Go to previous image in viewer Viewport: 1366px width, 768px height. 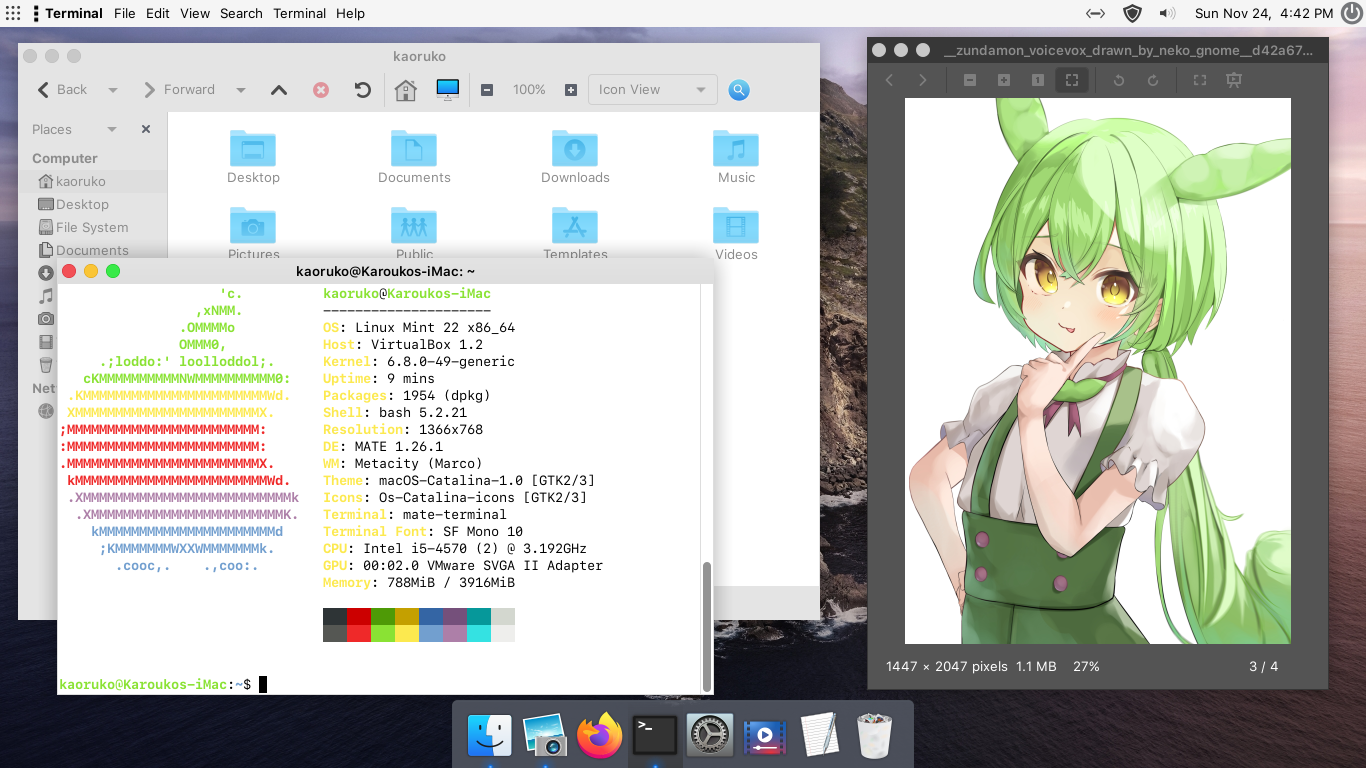(890, 80)
